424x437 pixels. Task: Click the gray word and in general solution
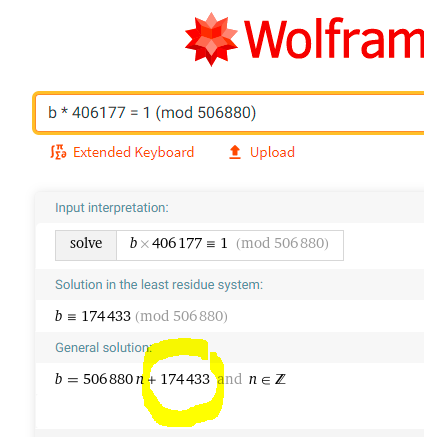[x=229, y=379]
